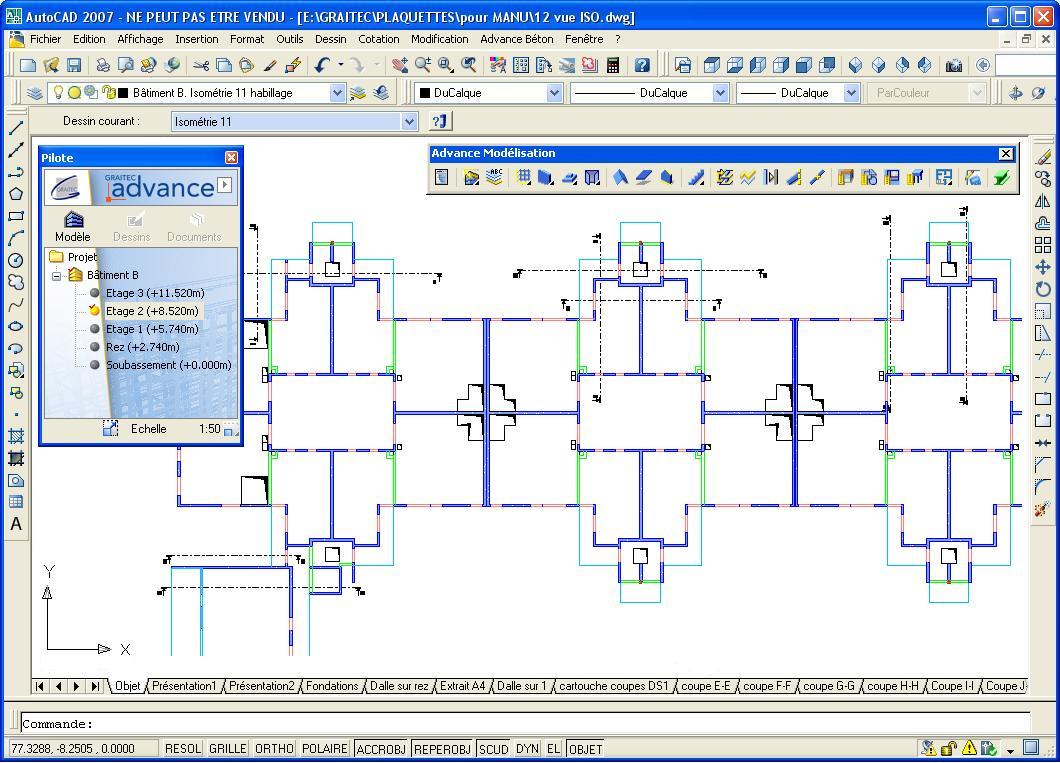Select the Ellipse draw tool

click(x=16, y=326)
